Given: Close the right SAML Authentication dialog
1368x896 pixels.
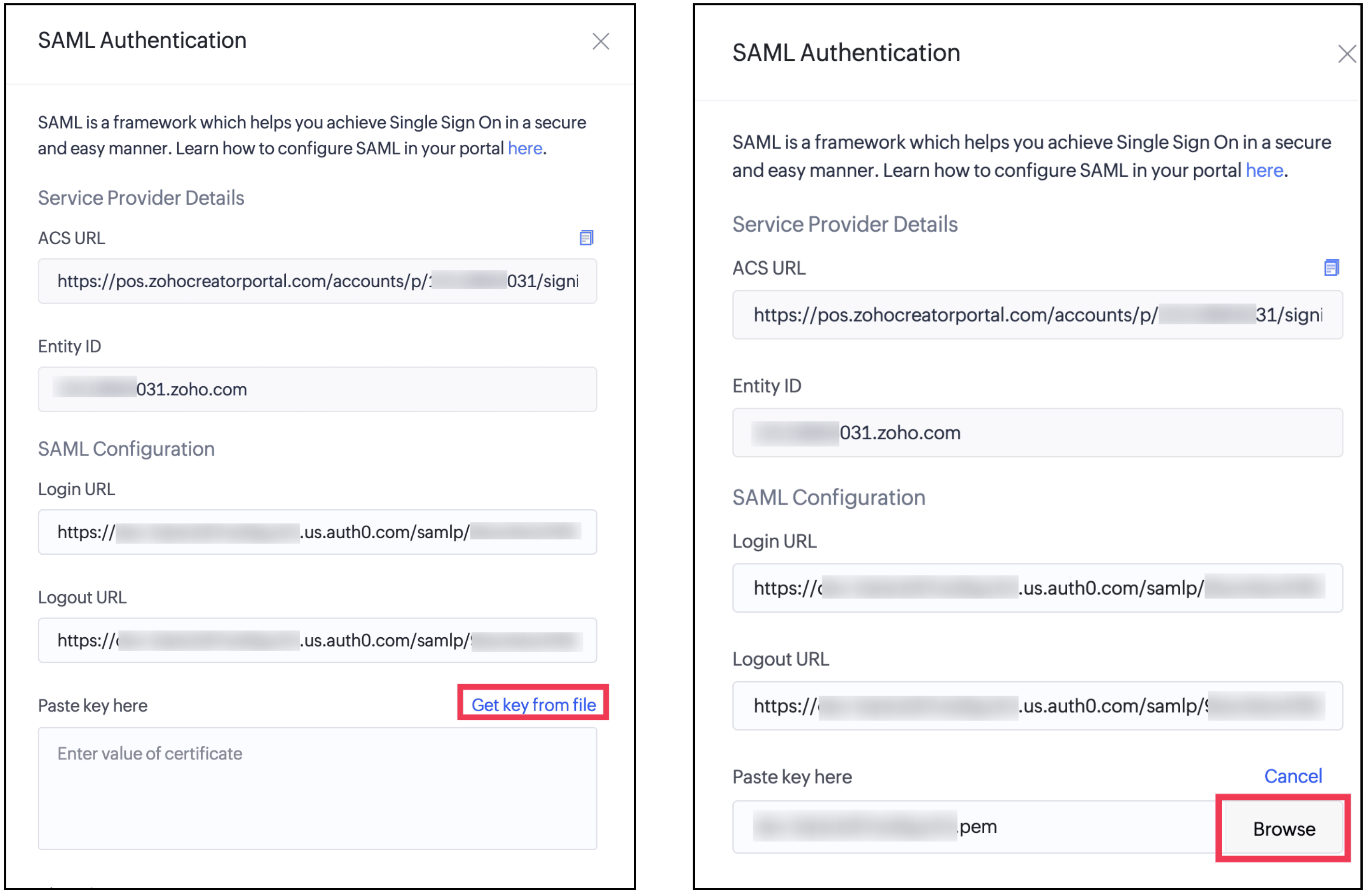Looking at the screenshot, I should [x=1346, y=54].
